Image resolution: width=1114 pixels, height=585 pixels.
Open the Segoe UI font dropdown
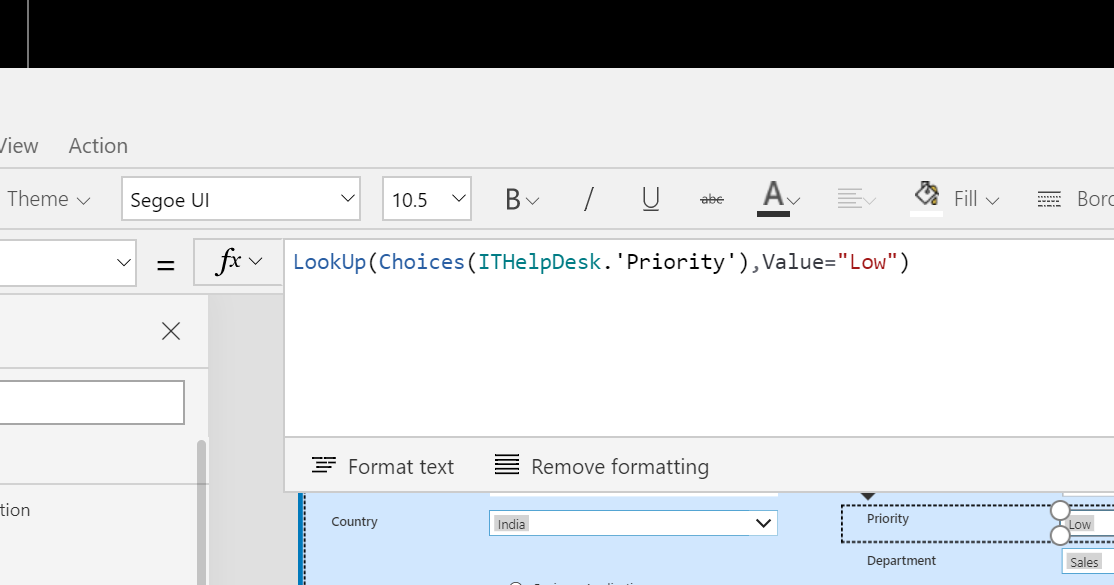point(240,199)
